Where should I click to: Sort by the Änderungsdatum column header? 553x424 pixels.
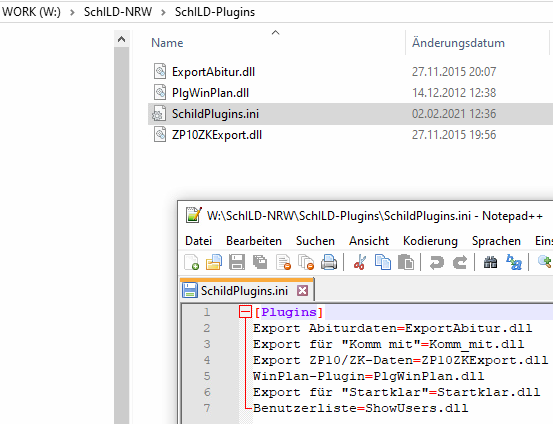pos(458,43)
